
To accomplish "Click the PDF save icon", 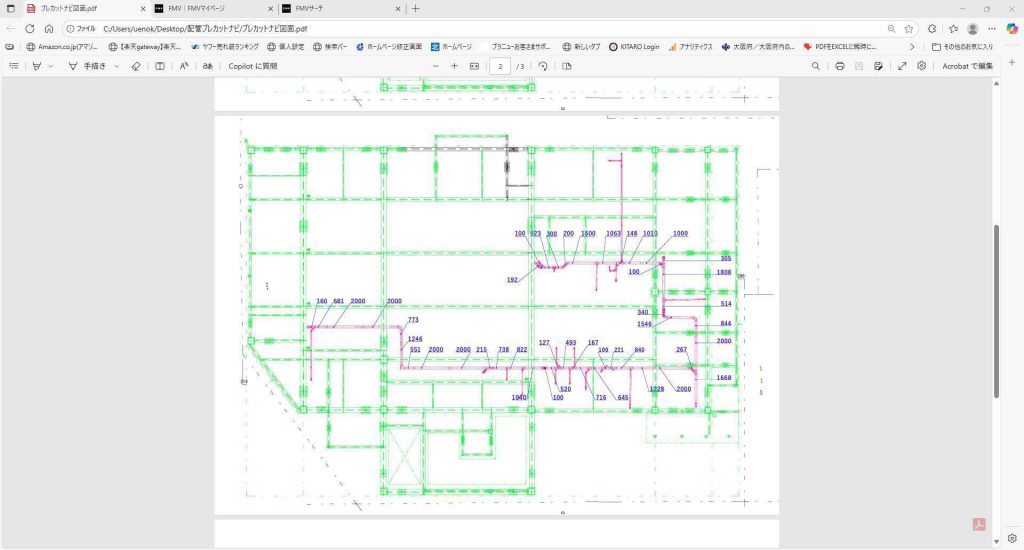I will [859, 66].
